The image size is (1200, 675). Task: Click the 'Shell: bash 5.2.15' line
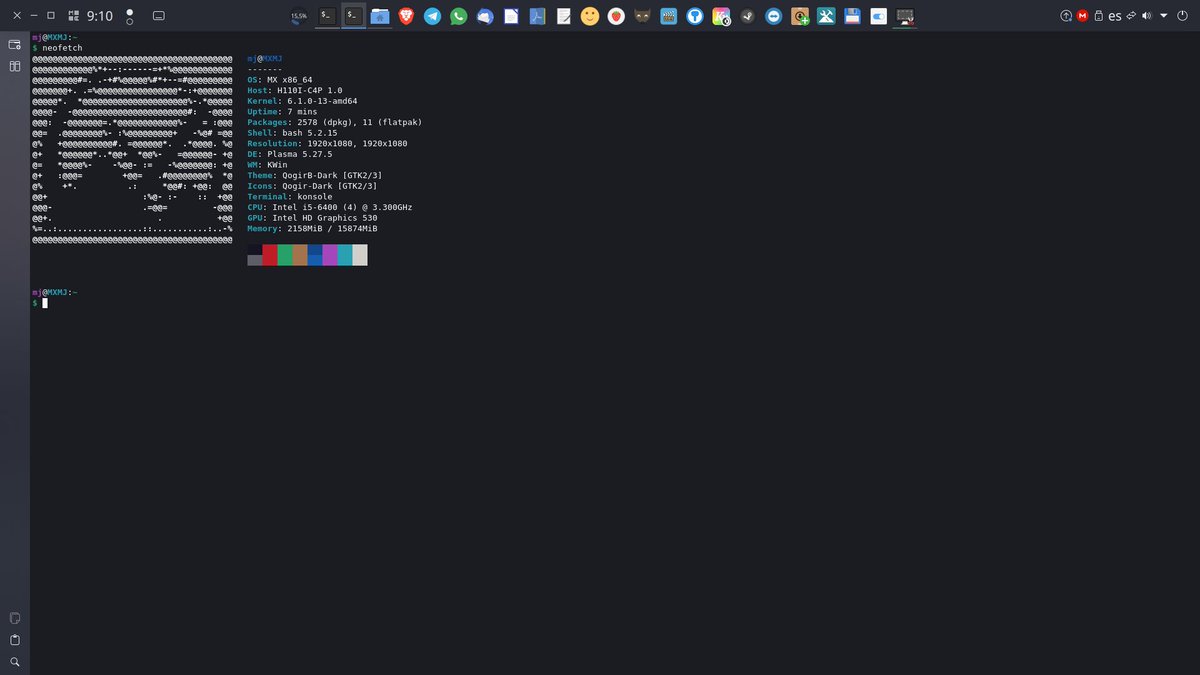tap(292, 133)
